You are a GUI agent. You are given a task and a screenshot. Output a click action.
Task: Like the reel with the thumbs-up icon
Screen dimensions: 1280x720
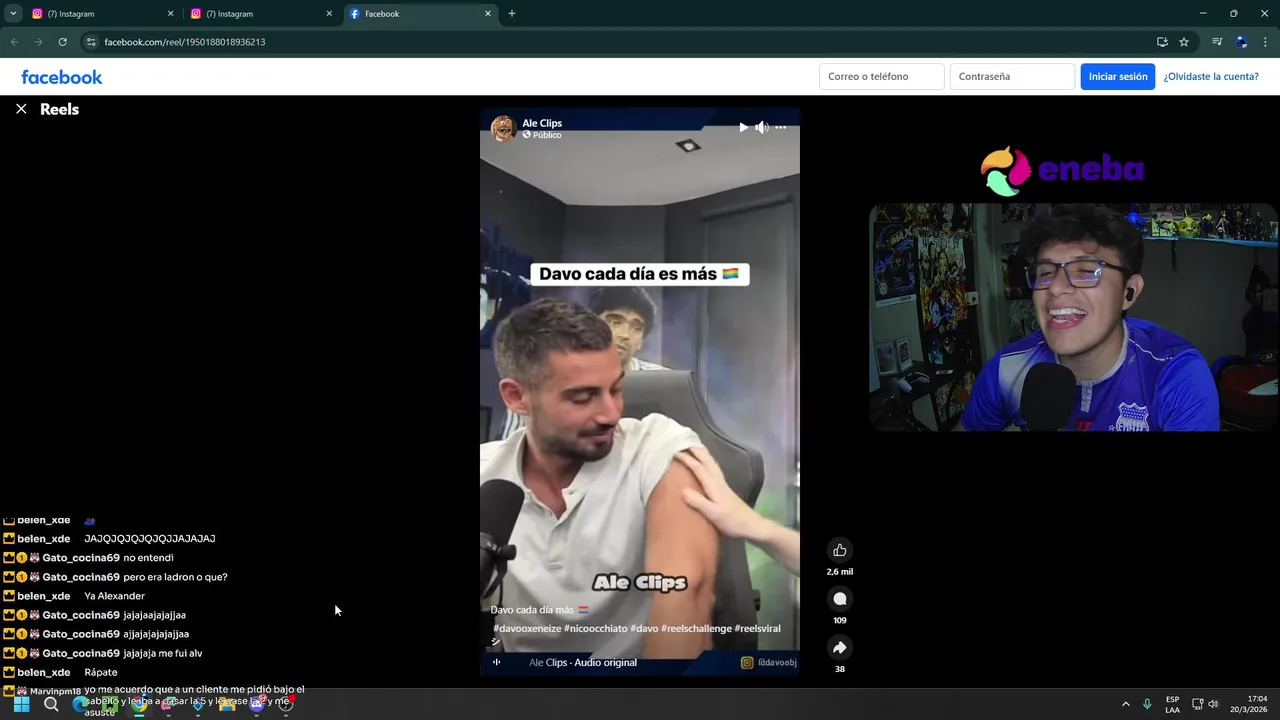tap(840, 550)
